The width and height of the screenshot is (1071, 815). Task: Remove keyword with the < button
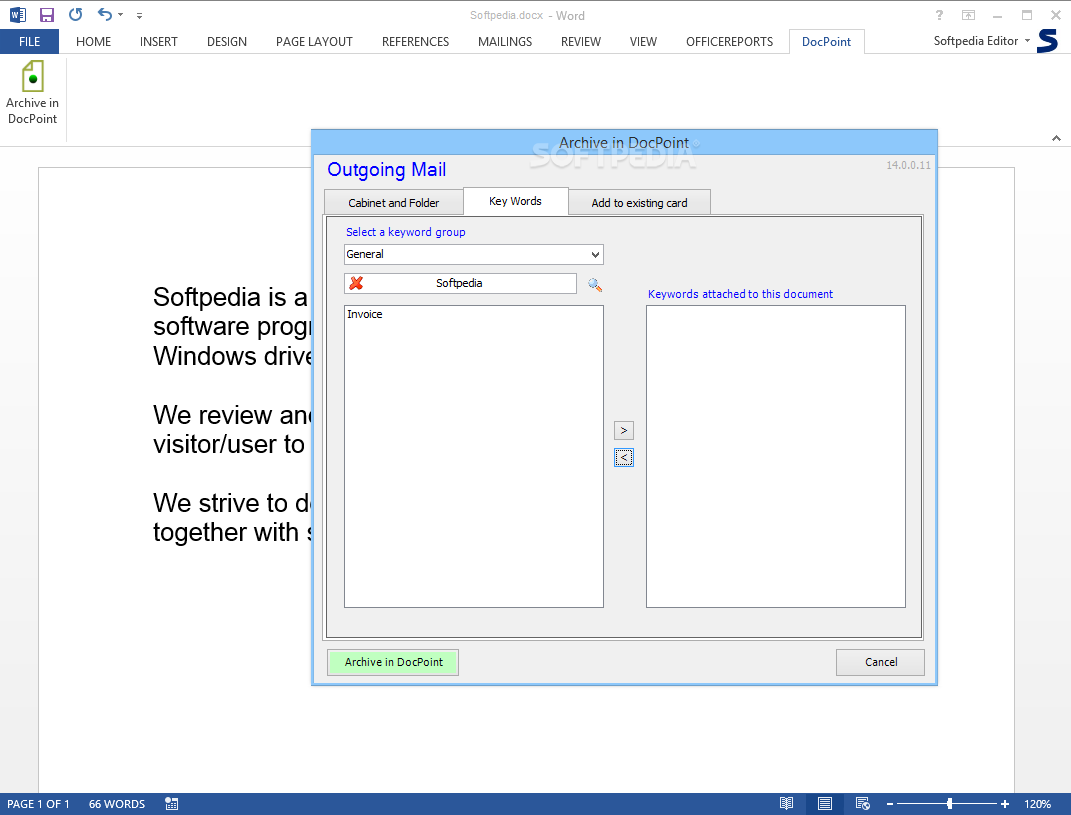click(x=624, y=458)
